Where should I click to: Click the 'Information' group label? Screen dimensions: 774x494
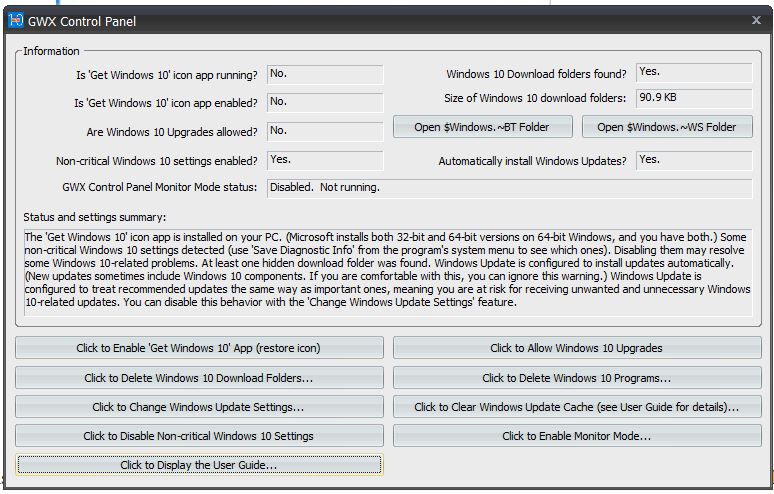click(x=51, y=51)
